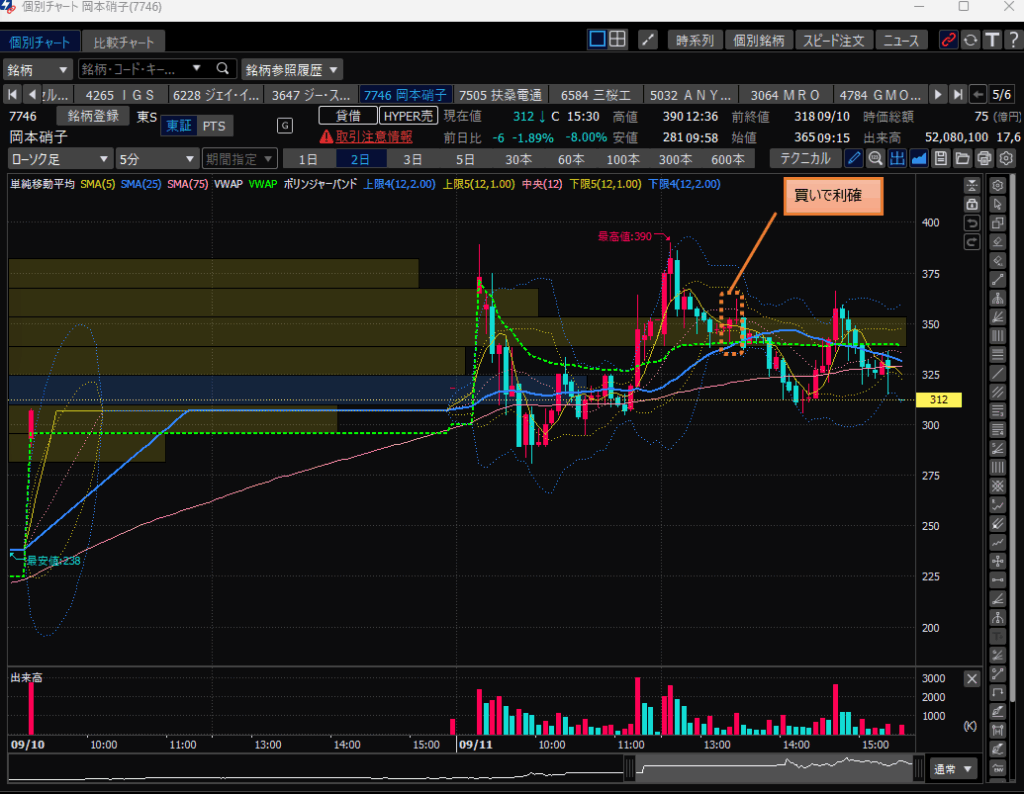The height and width of the screenshot is (794, 1024).
Task: Click the magnifier zoom icon beside テクニカル
Action: [875, 158]
